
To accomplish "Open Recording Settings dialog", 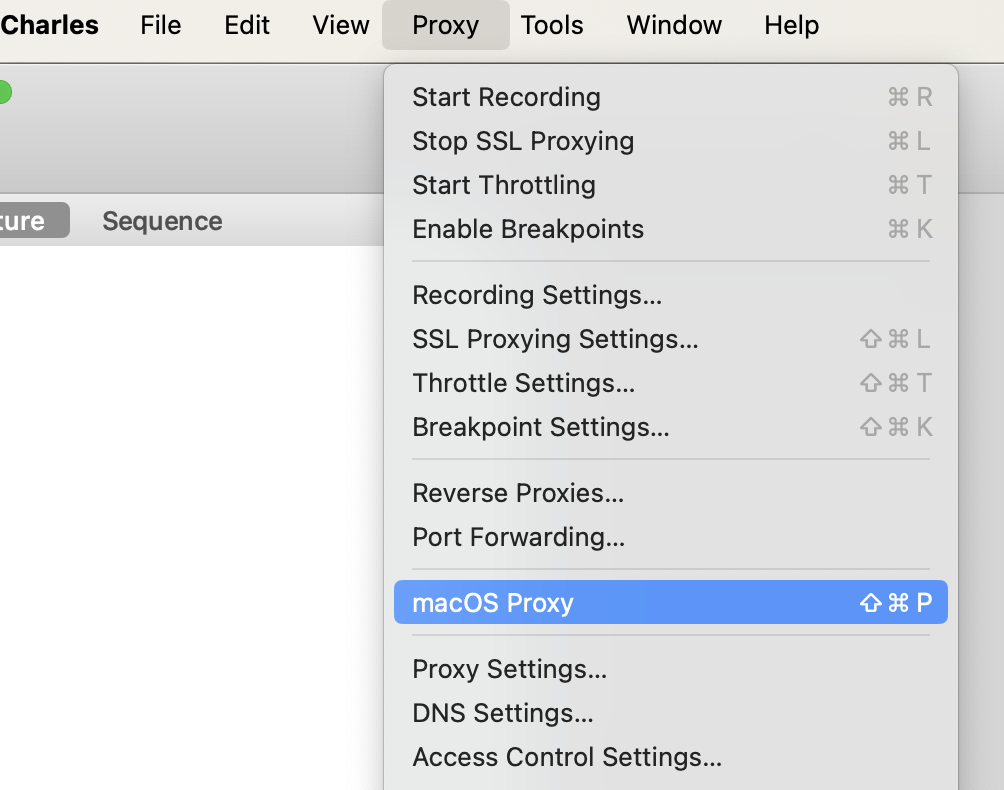I will pyautogui.click(x=537, y=295).
